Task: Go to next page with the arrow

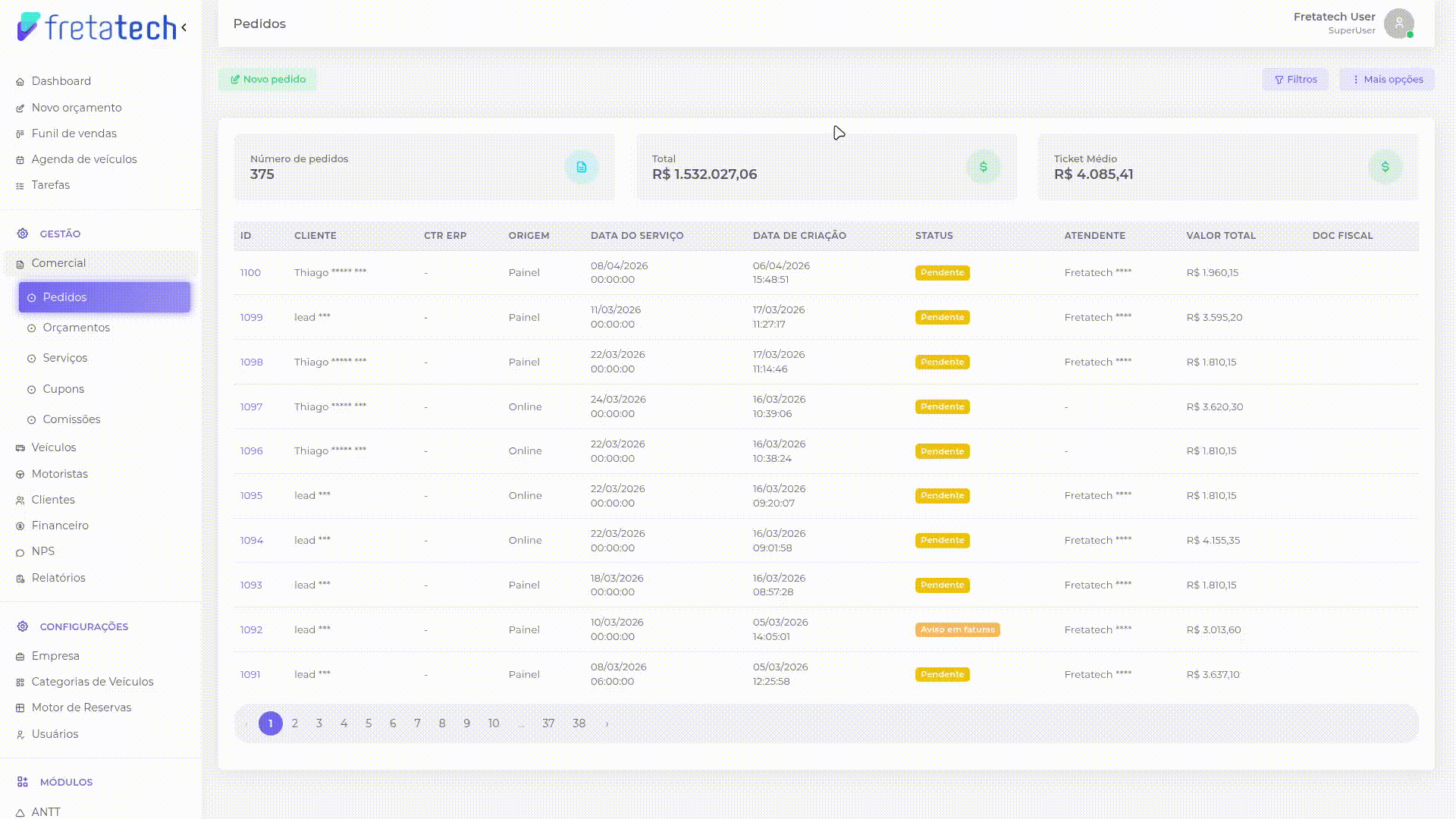Action: click(607, 724)
